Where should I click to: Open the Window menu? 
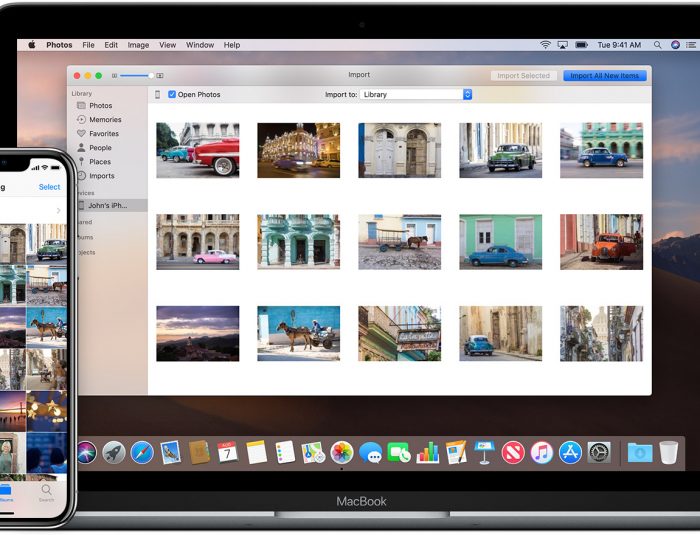[x=200, y=45]
